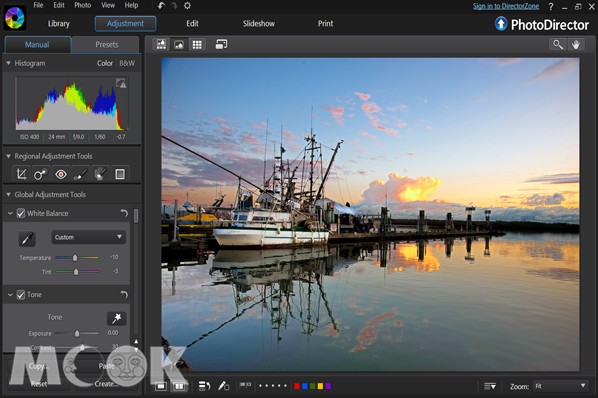Select the spot removal tool
This screenshot has height=398, width=598.
(x=41, y=174)
